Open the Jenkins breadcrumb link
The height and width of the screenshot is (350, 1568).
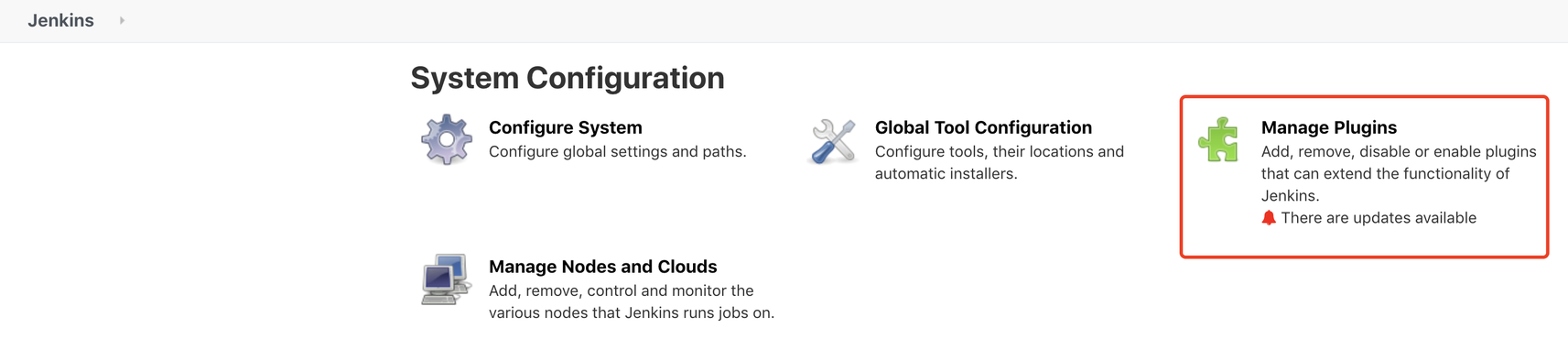pyautogui.click(x=60, y=20)
